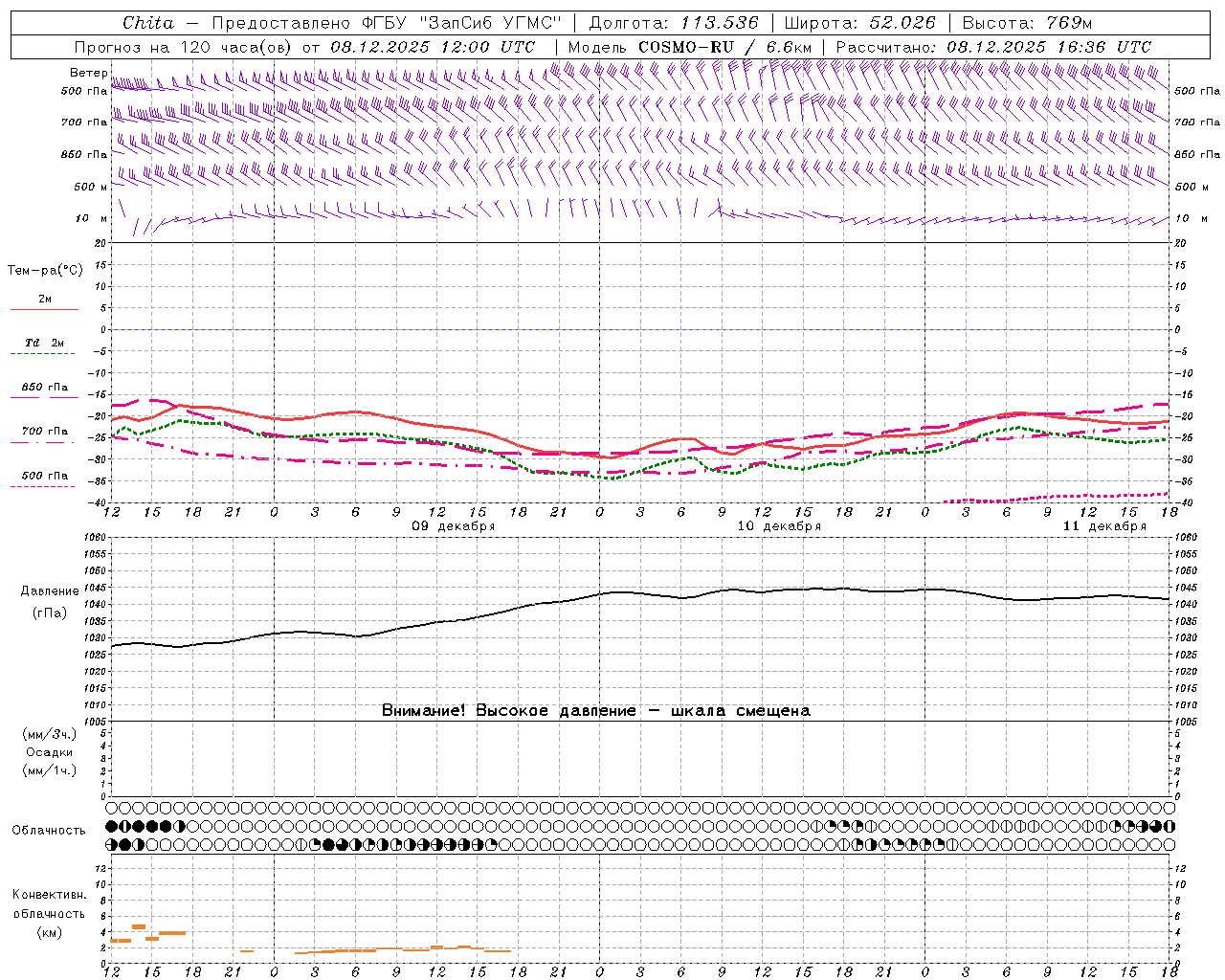The height and width of the screenshot is (980, 1225).
Task: Click the (гПа) unit label under Давление
Action: point(49,613)
